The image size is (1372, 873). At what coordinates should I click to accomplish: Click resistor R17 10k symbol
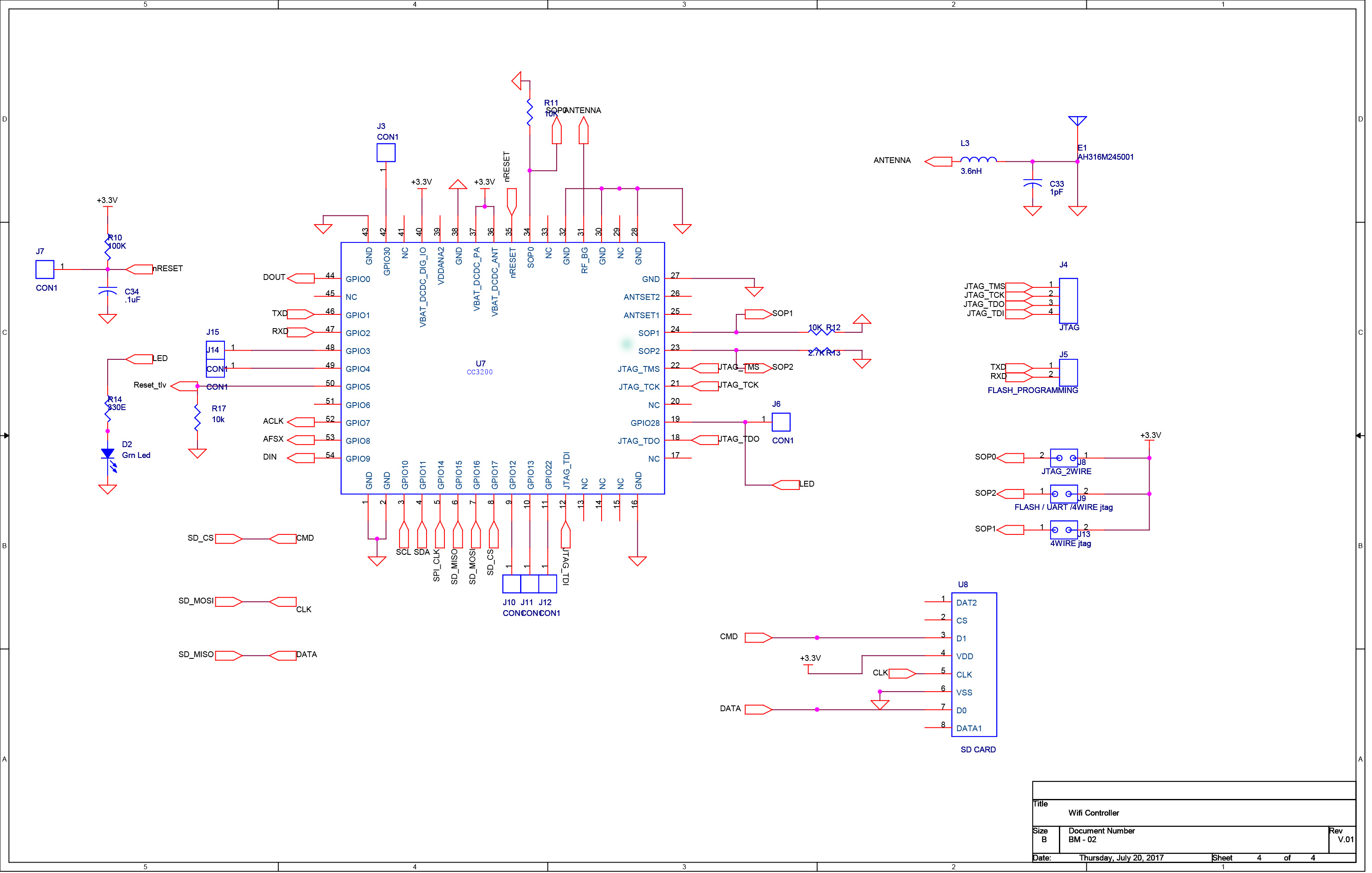point(198,418)
